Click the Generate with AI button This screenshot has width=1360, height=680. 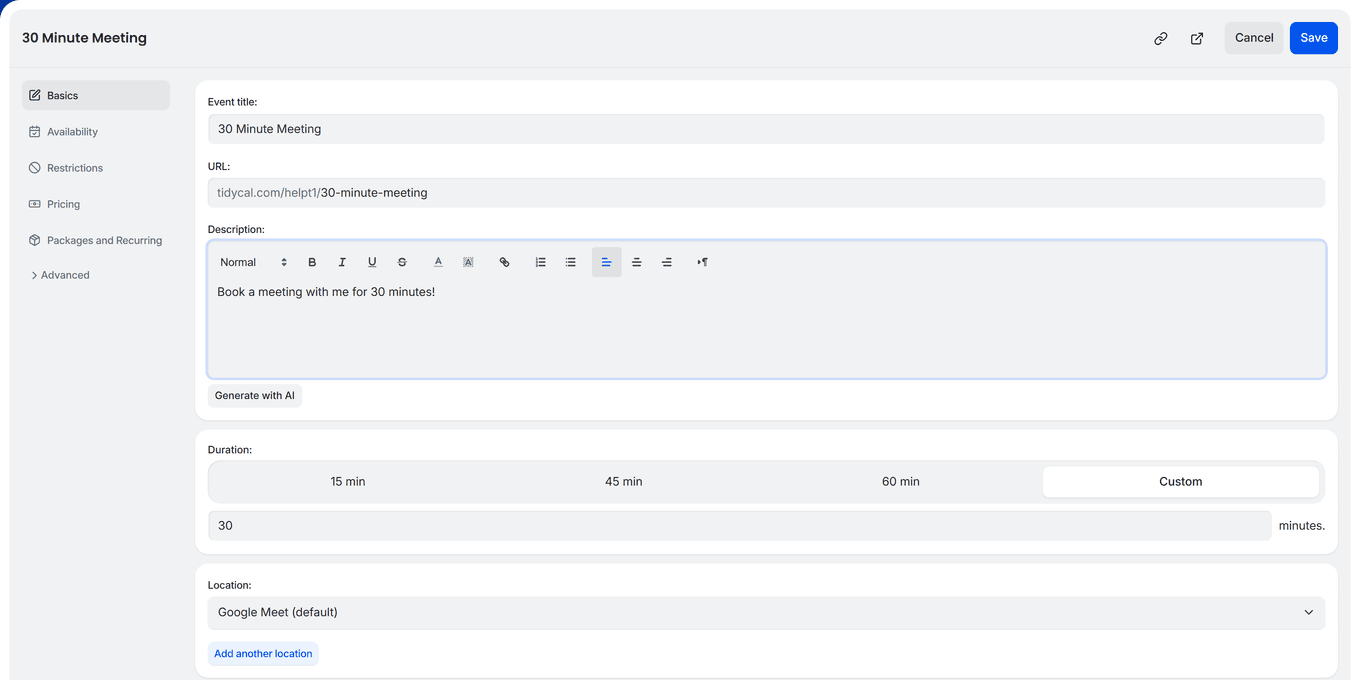tap(255, 395)
